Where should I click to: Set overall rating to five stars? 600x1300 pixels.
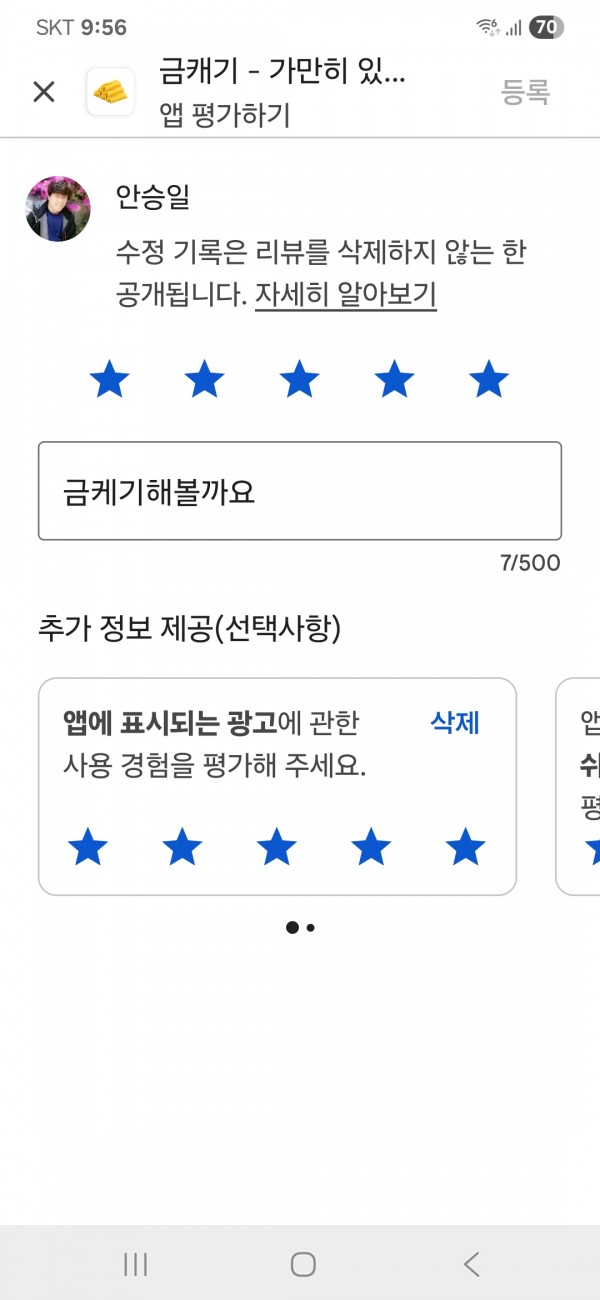point(489,380)
